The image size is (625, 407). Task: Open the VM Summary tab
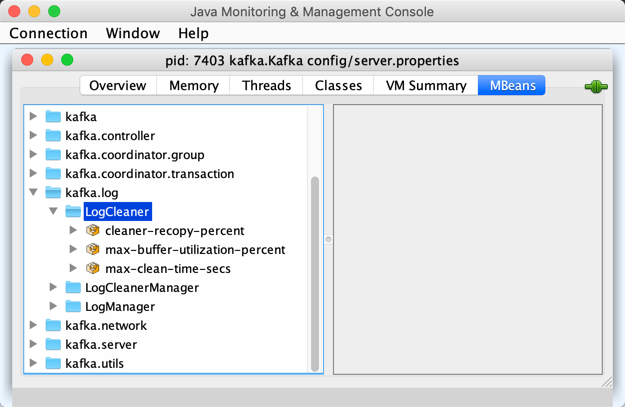click(426, 86)
